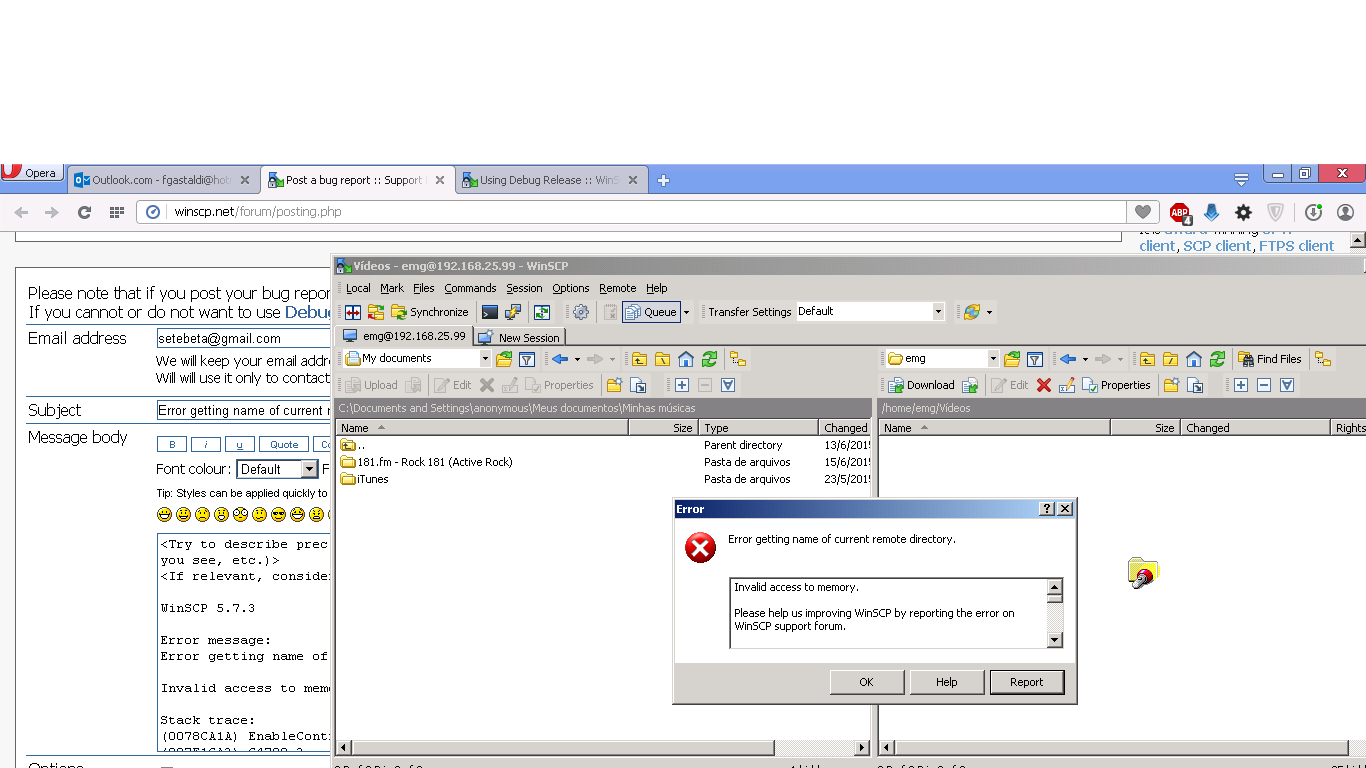Toggle the remote panel directory tree icon
This screenshot has width=1366, height=768.
1323,359
